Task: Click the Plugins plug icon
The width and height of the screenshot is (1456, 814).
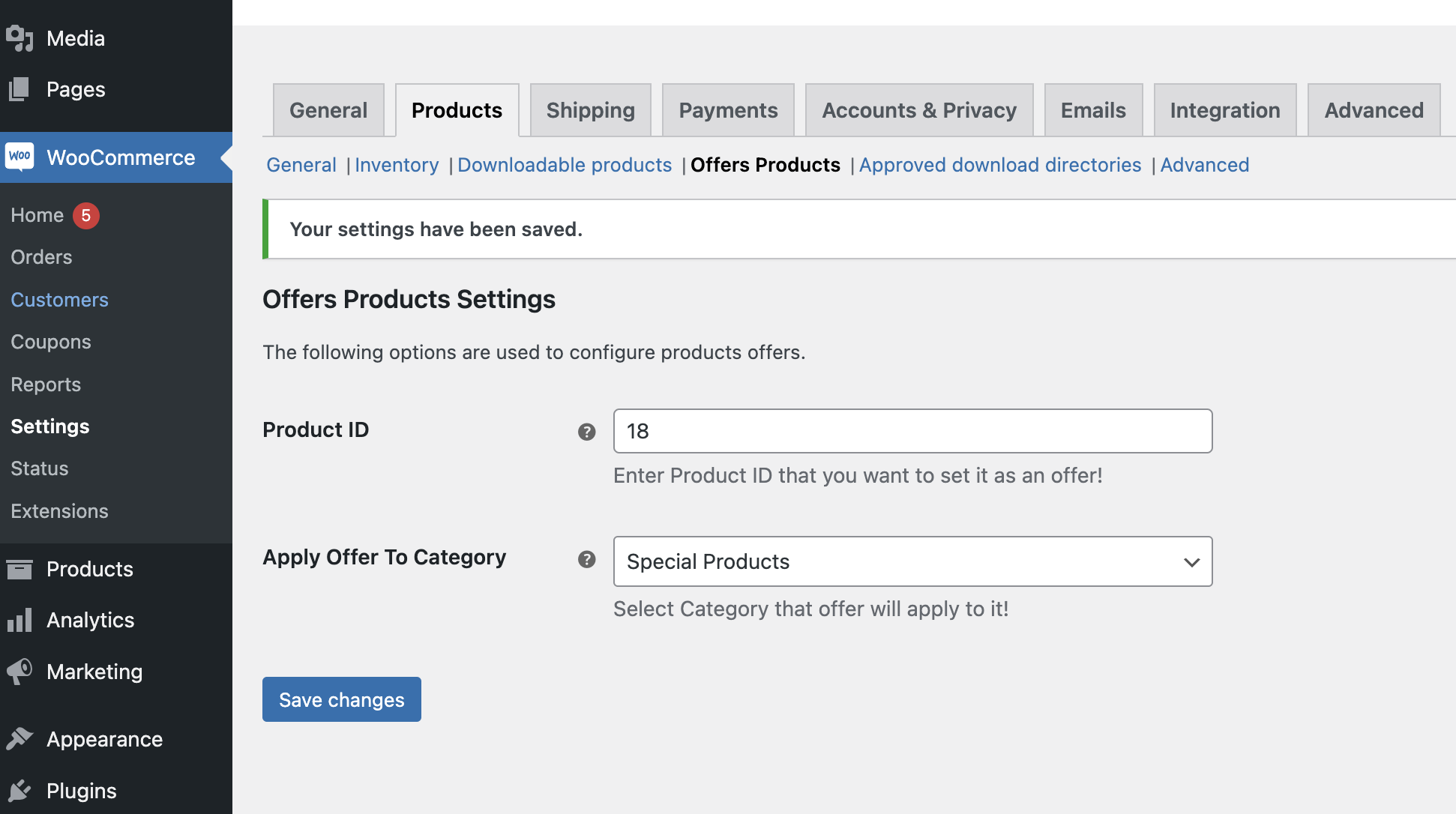Action: click(19, 791)
